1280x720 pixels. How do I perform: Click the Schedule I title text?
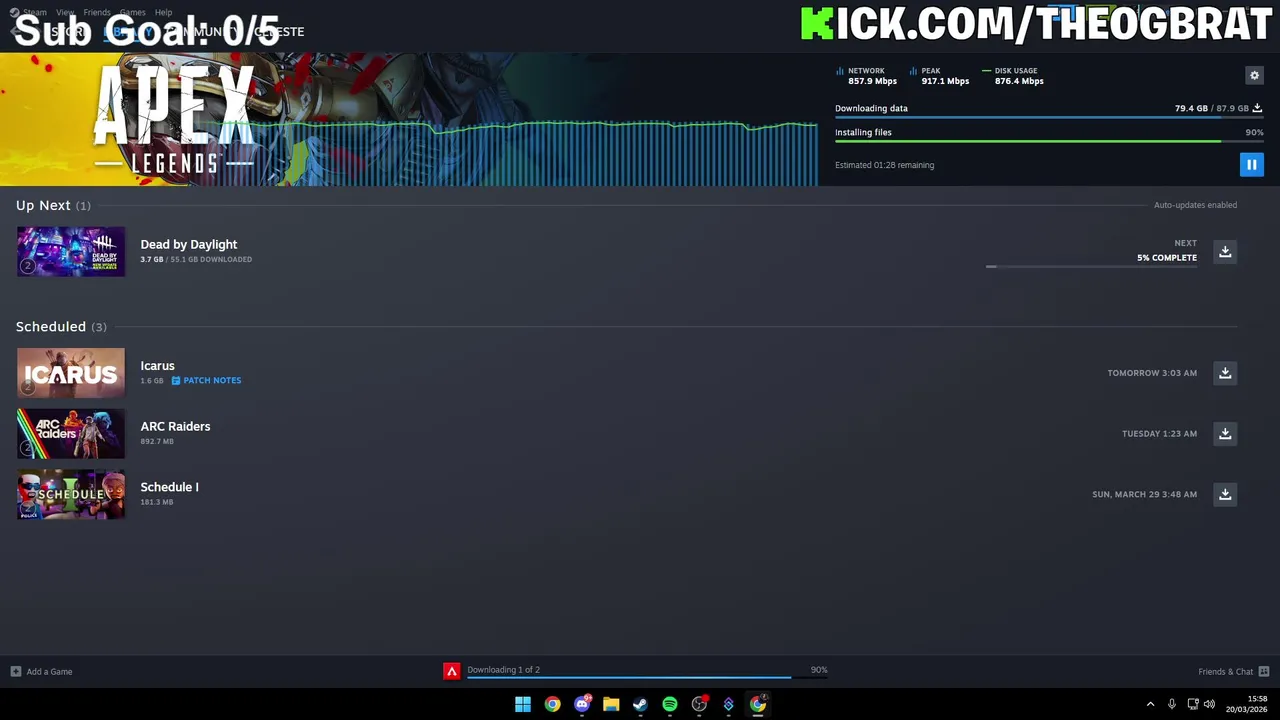tap(169, 487)
